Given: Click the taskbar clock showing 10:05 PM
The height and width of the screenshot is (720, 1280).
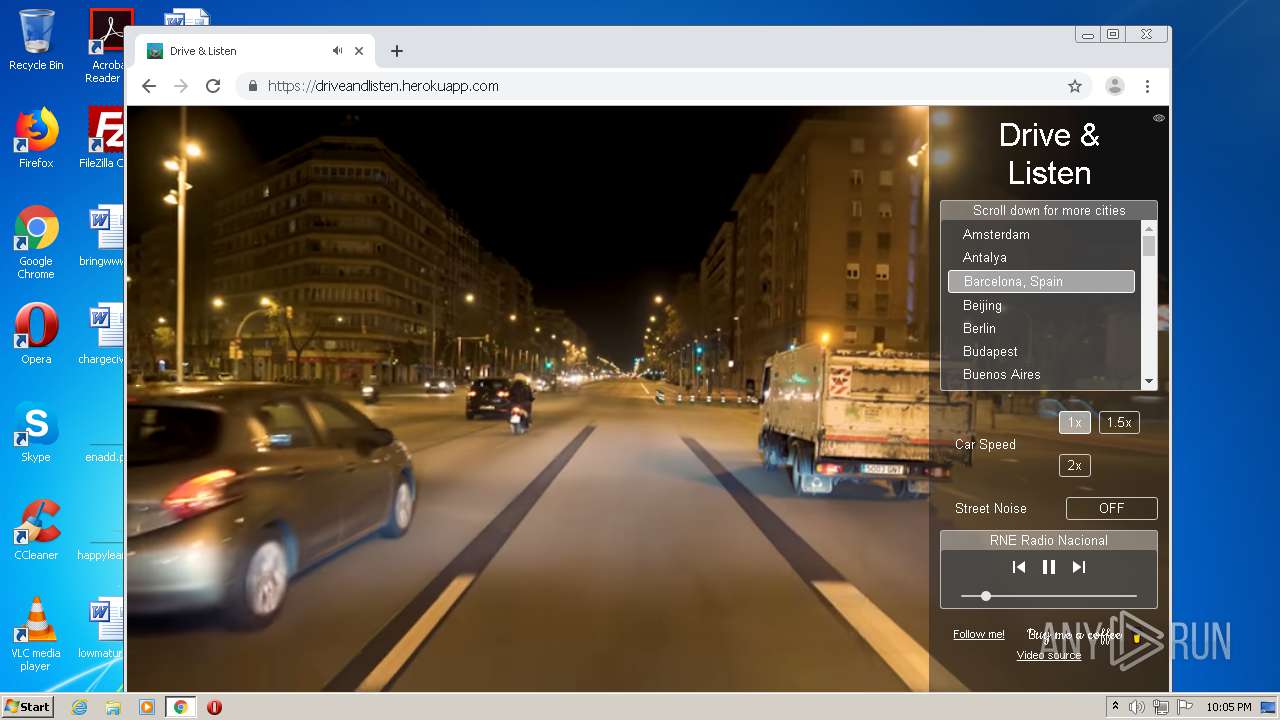Looking at the screenshot, I should (x=1229, y=707).
